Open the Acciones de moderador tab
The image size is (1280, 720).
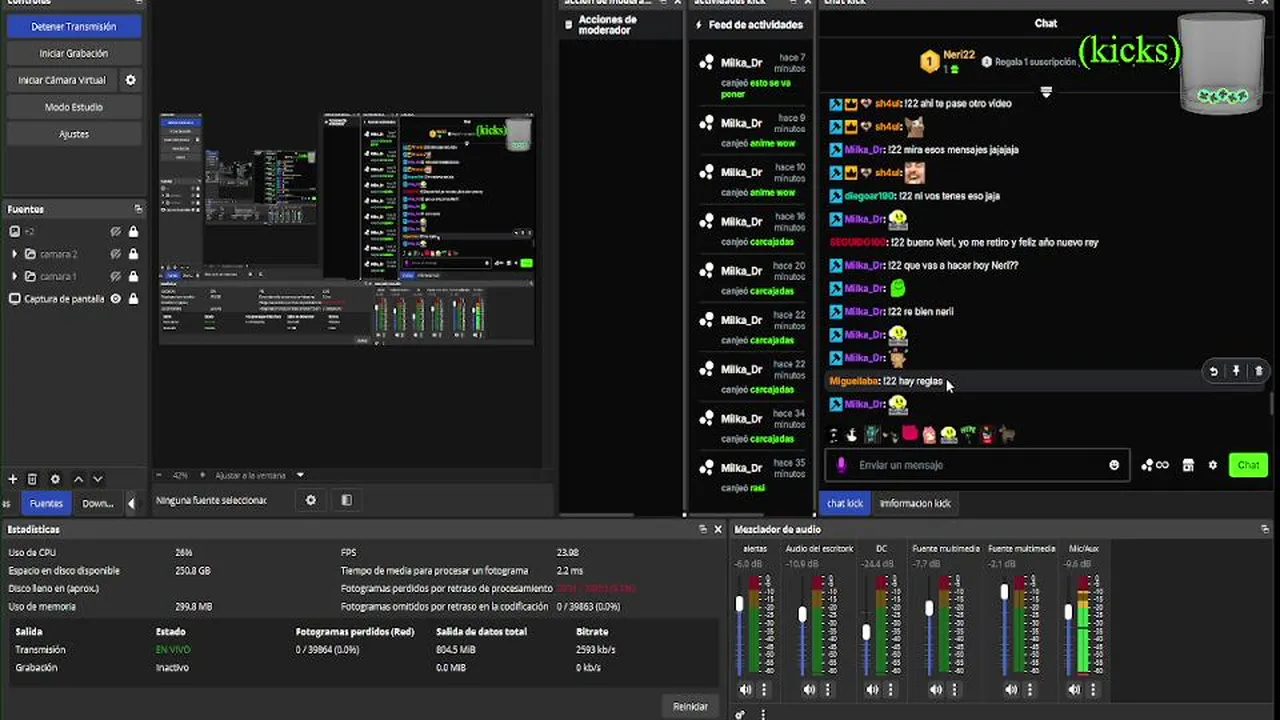click(x=606, y=25)
